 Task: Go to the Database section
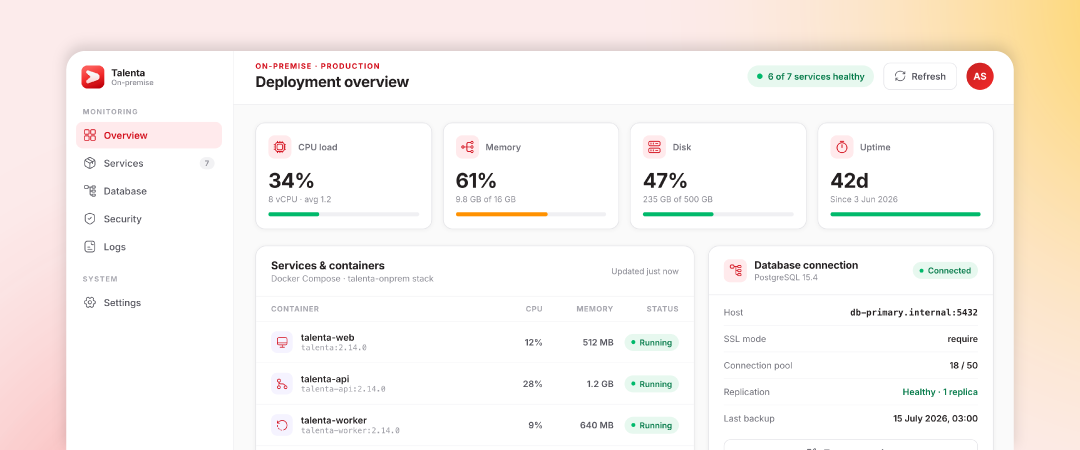[x=149, y=191]
